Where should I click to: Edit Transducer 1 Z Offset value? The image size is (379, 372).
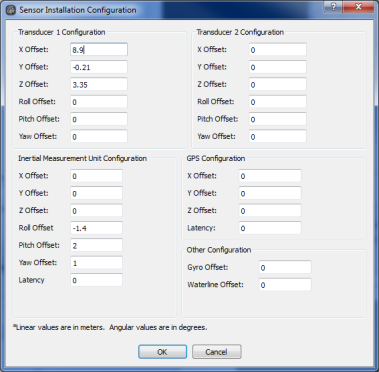point(99,84)
